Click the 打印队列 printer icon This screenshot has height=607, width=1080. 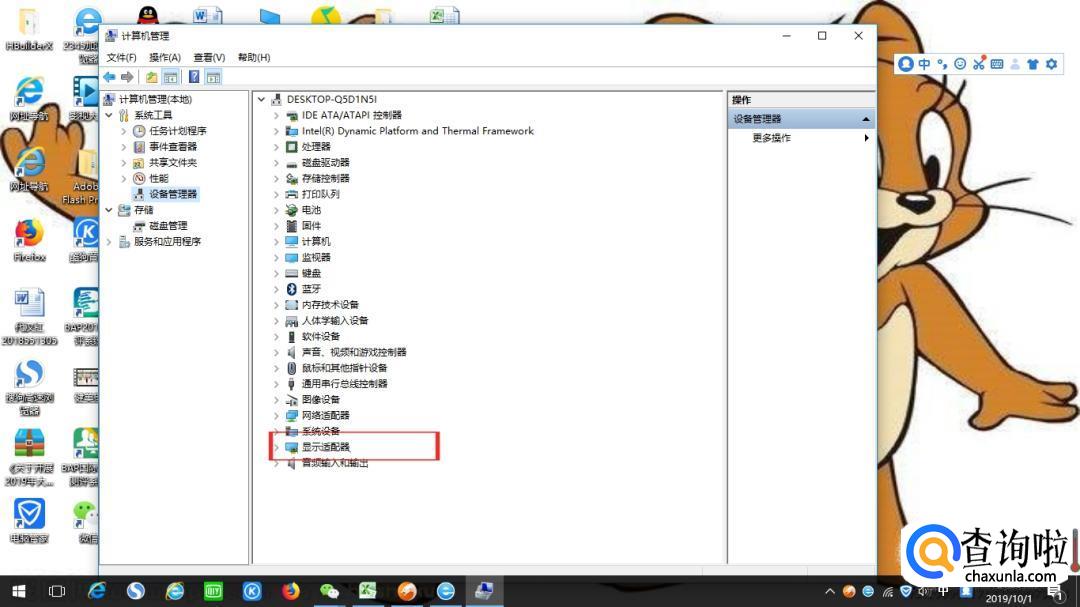pos(291,194)
